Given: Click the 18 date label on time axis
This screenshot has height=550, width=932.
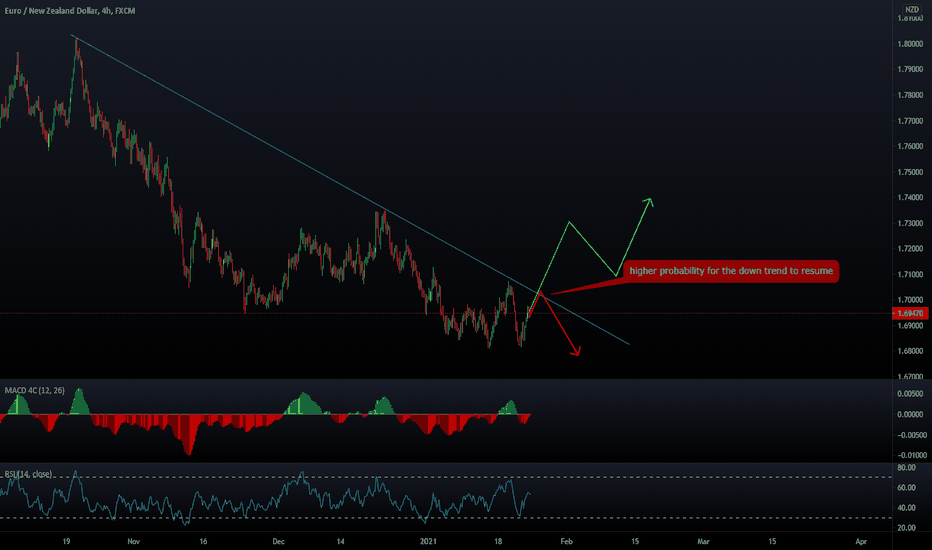Looking at the screenshot, I should click(498, 542).
